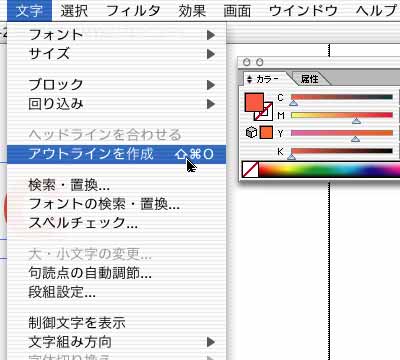This screenshot has height=360, width=400.
Task: Click the orange in-gamut color swatch
Action: (266, 132)
